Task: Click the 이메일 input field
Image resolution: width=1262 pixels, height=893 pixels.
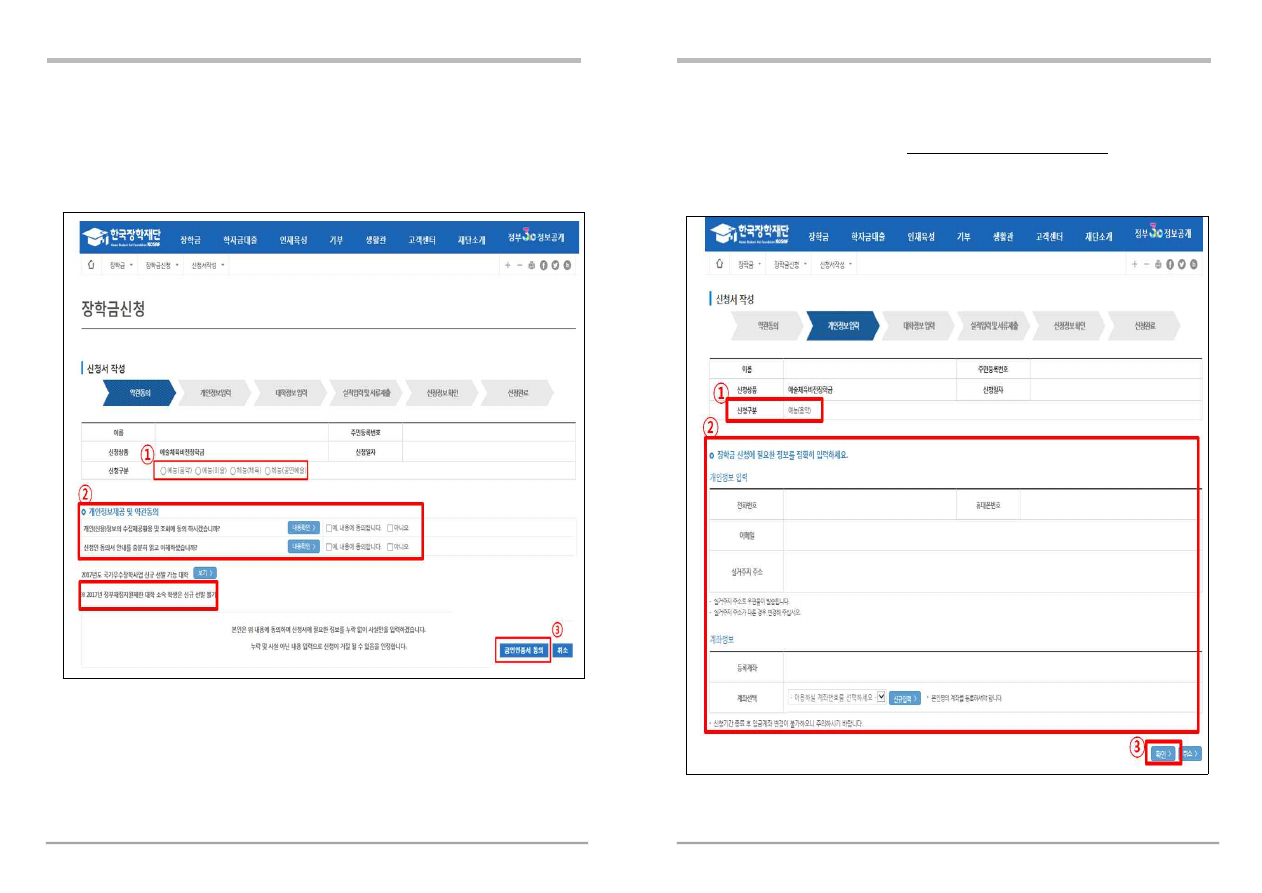Action: point(990,535)
